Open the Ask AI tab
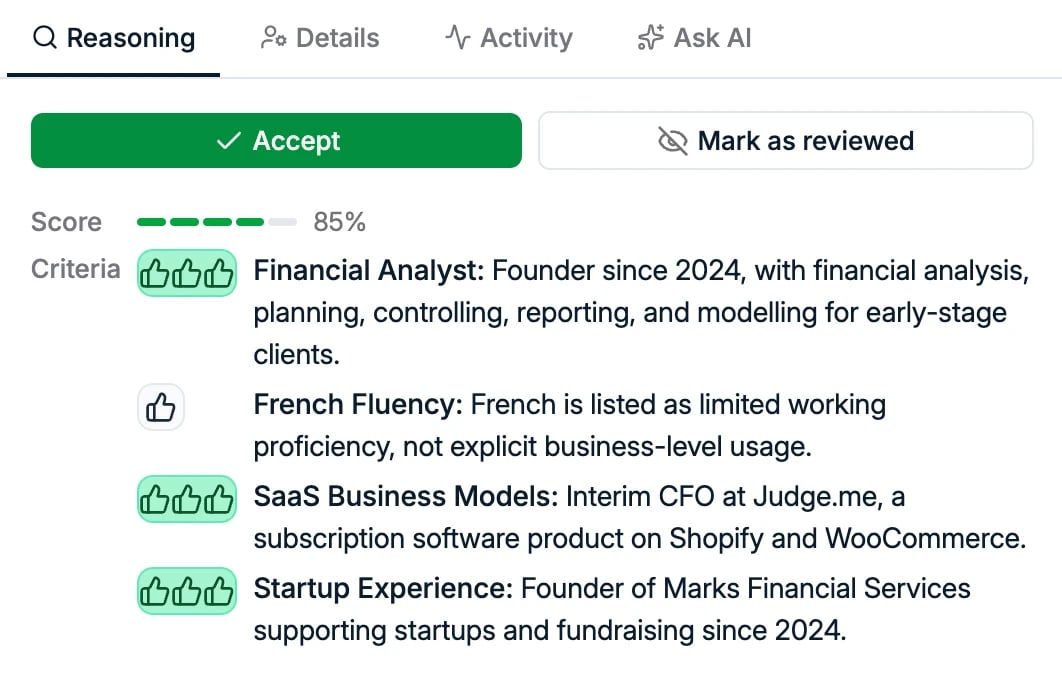This screenshot has width=1062, height=678. pyautogui.click(x=694, y=38)
